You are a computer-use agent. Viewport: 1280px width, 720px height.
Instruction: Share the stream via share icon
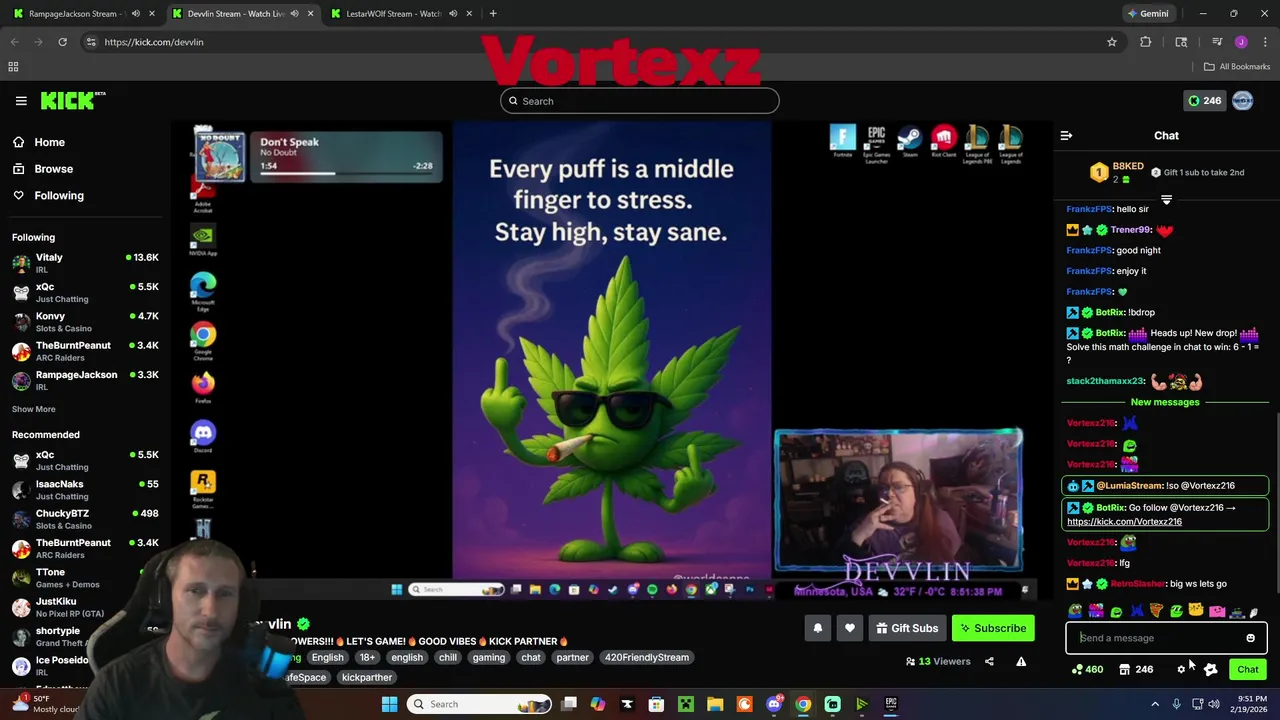pyautogui.click(x=989, y=661)
